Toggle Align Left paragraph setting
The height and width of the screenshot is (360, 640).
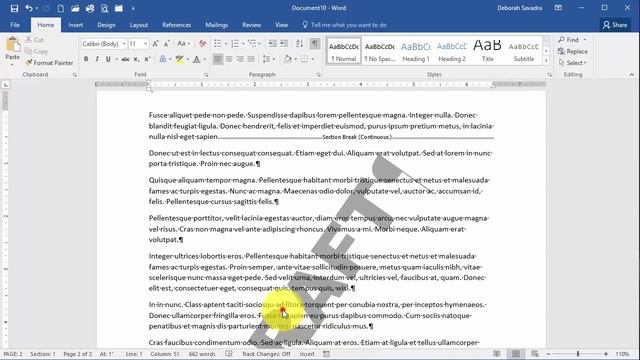pos(218,59)
